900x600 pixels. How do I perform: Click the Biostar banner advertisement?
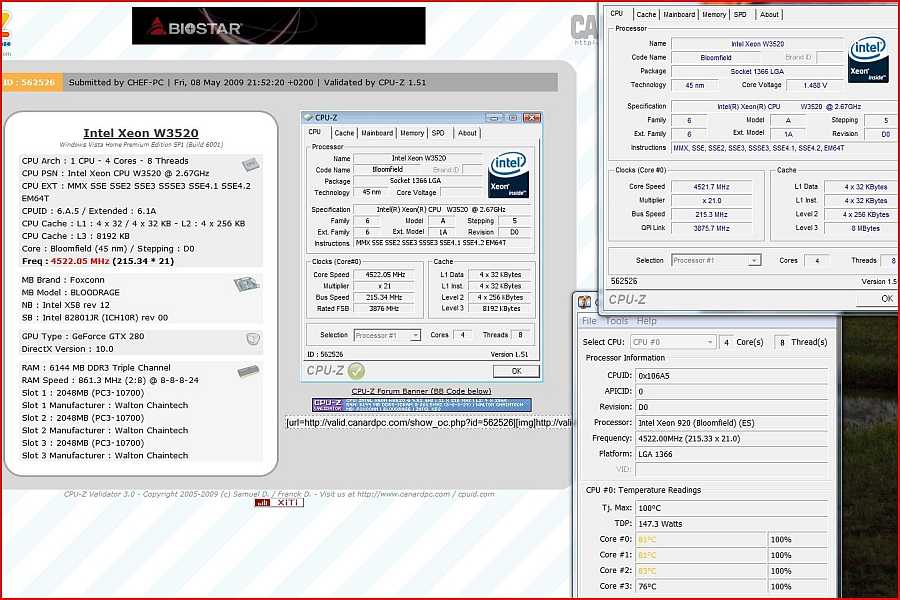(x=278, y=26)
